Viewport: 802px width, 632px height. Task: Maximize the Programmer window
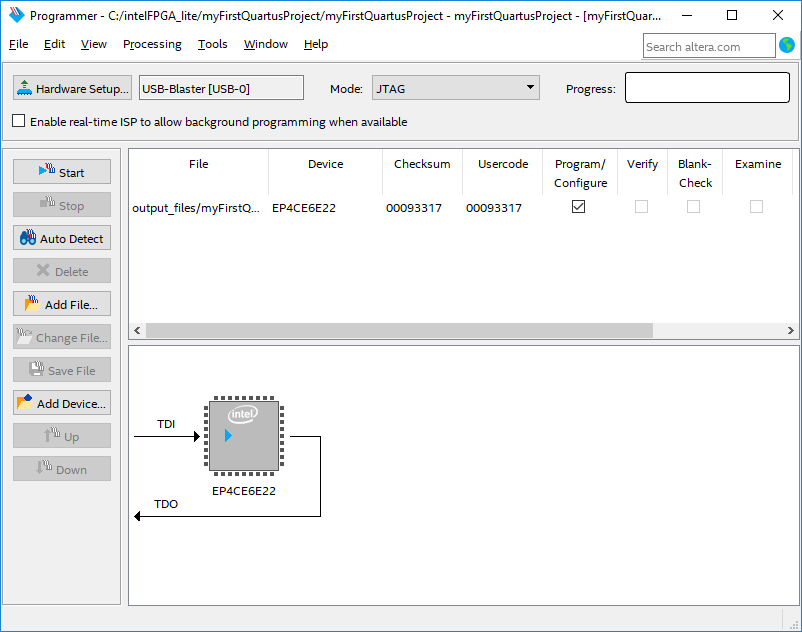pos(732,15)
